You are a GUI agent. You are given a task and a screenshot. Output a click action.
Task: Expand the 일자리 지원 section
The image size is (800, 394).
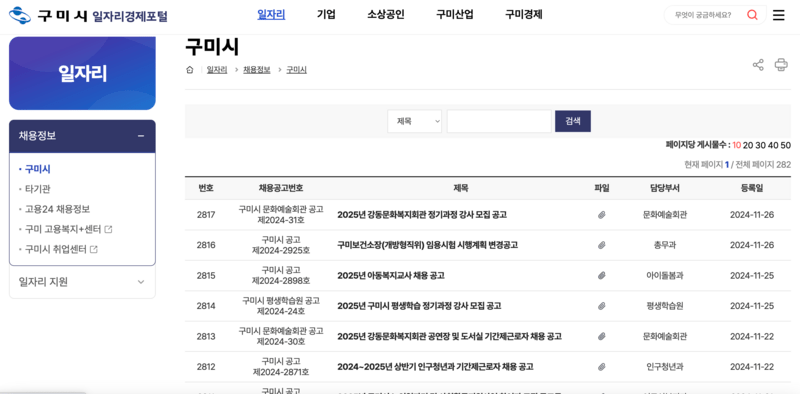[x=82, y=282]
